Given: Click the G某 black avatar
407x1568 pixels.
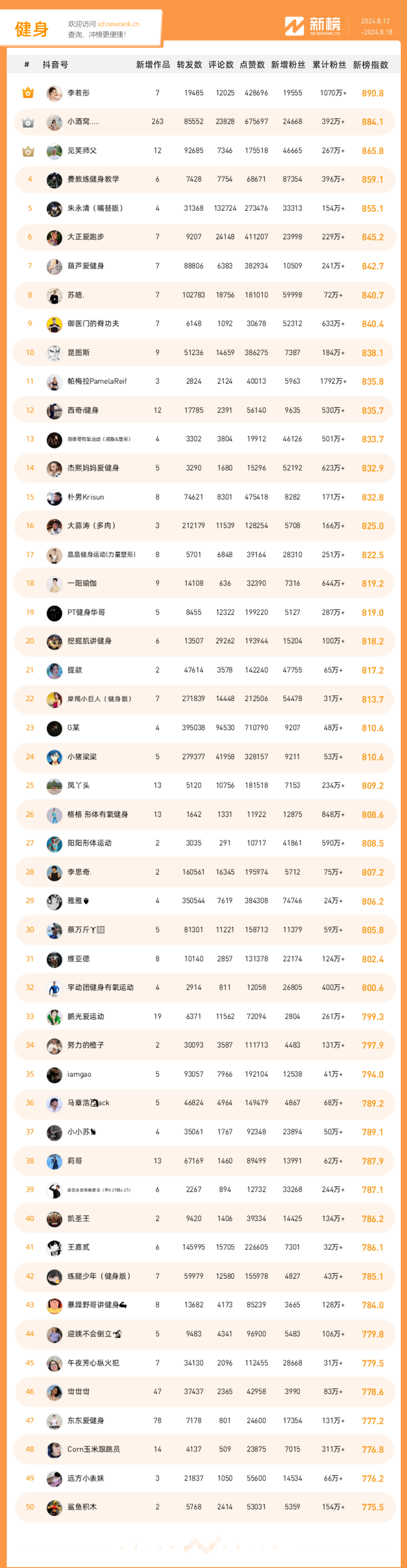Looking at the screenshot, I should tap(54, 728).
